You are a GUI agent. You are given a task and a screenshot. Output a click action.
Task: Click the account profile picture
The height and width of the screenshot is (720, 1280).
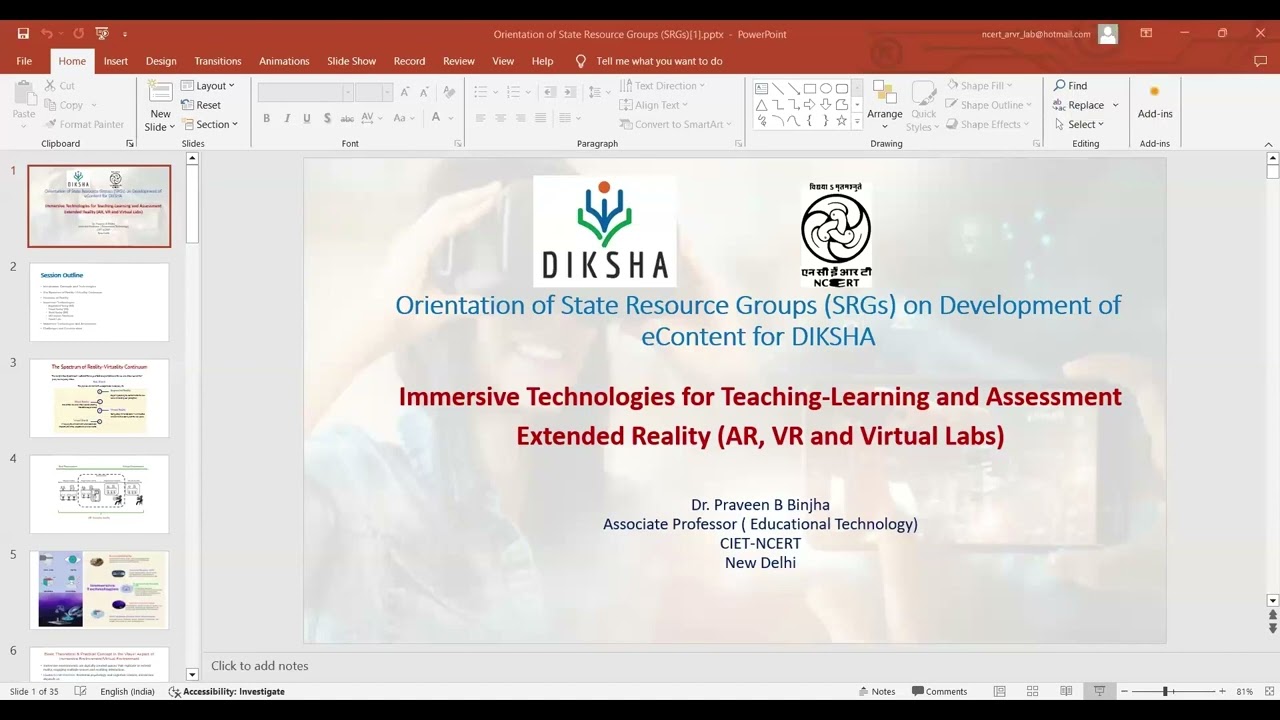pos(1108,34)
